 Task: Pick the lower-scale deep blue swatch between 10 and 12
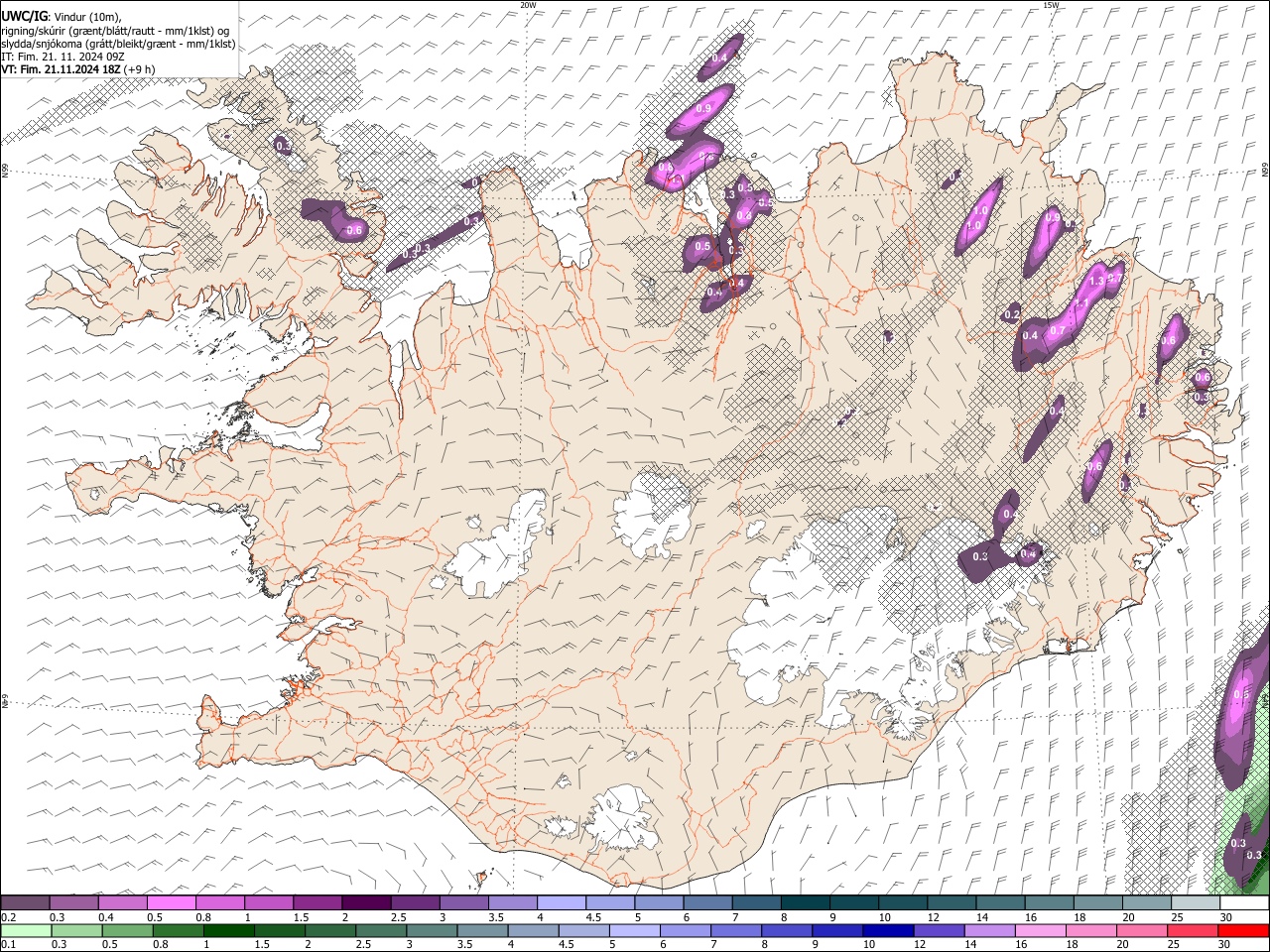click(887, 931)
